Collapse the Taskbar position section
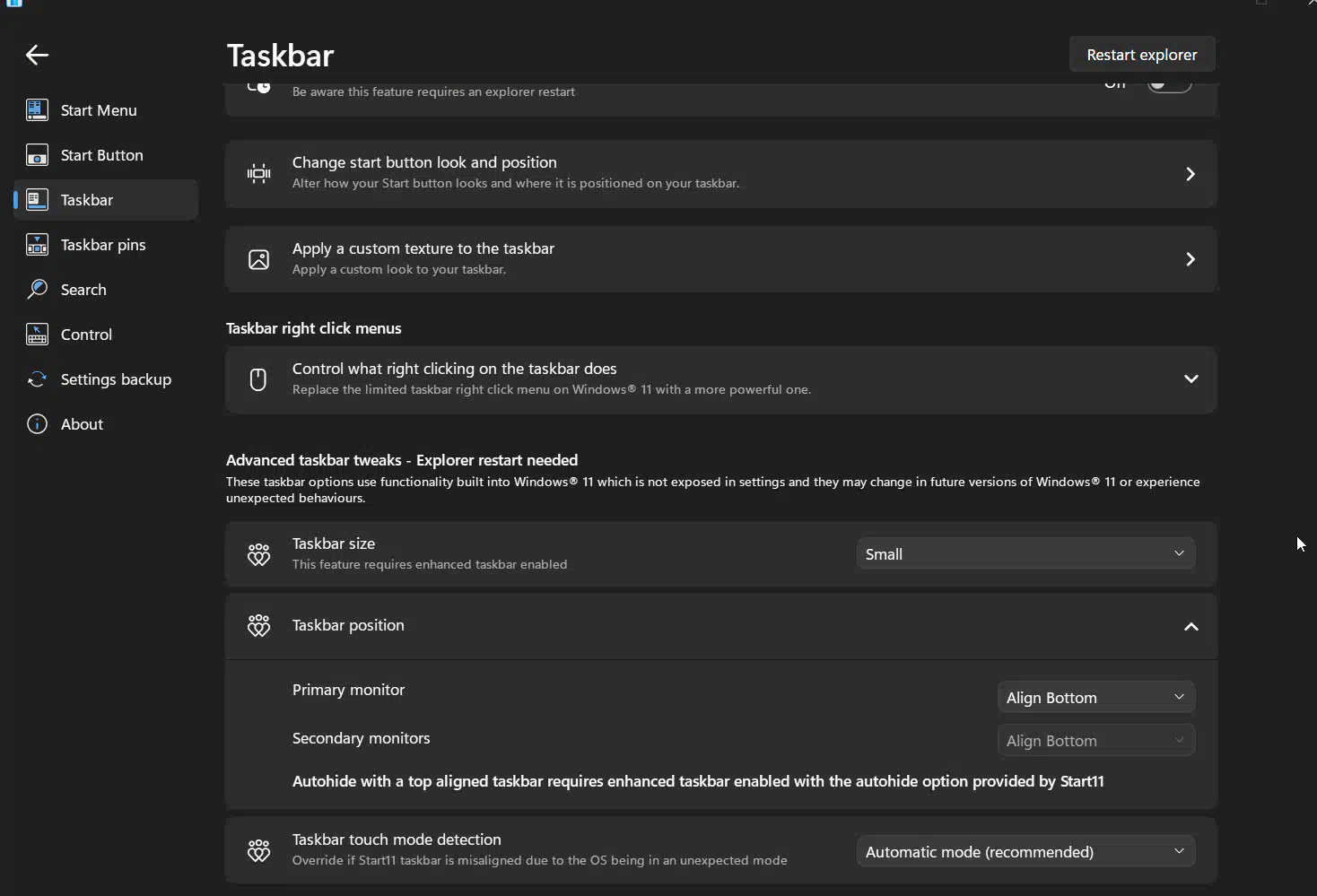This screenshot has width=1317, height=896. [x=1191, y=627]
